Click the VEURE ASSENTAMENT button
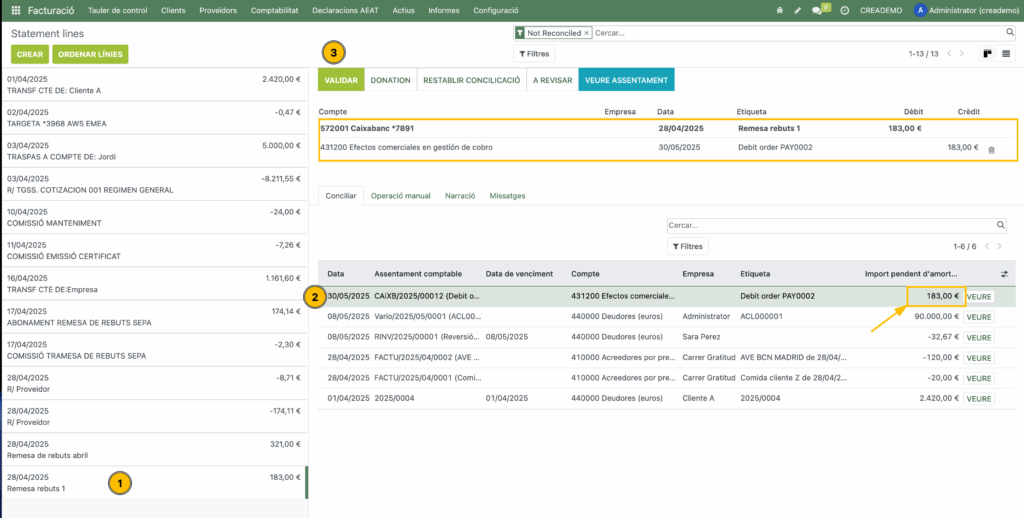The image size is (1024, 518). click(x=626, y=80)
